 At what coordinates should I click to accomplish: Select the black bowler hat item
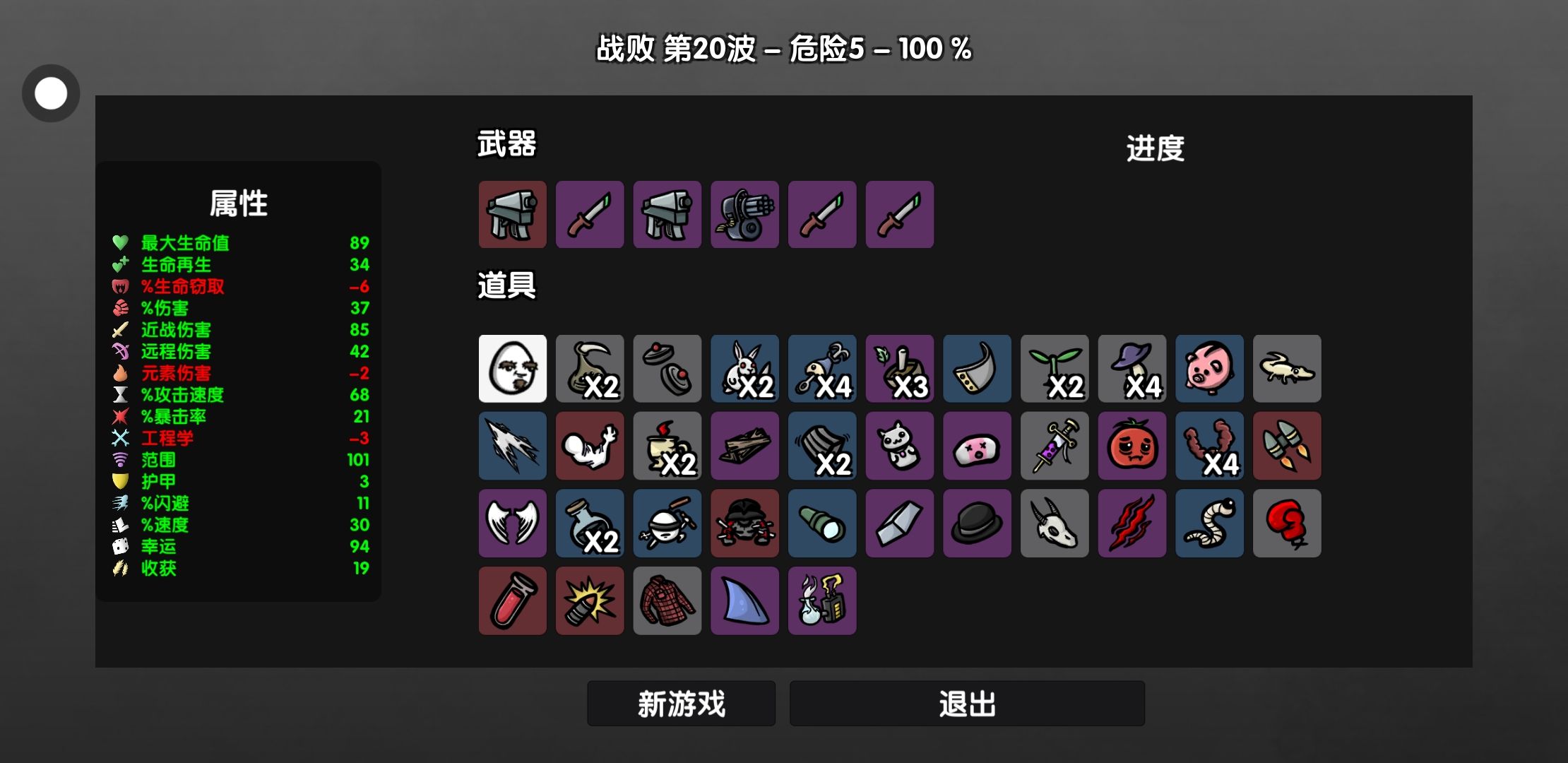[x=977, y=524]
